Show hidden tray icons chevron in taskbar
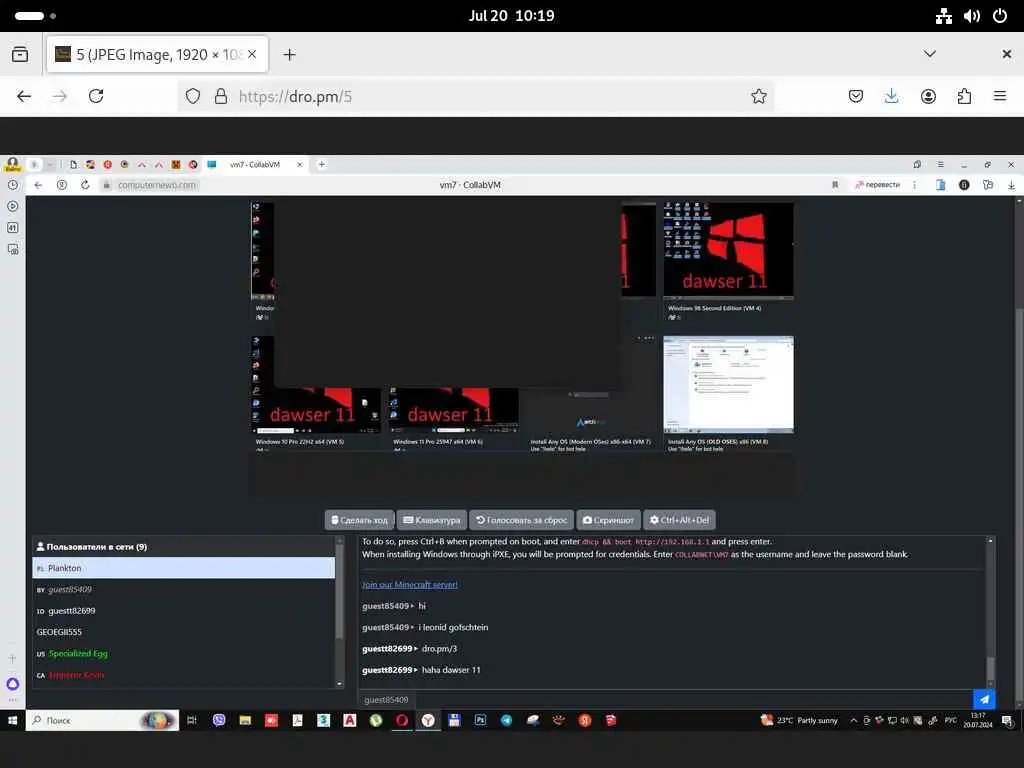Image resolution: width=1024 pixels, height=768 pixels. click(853, 720)
